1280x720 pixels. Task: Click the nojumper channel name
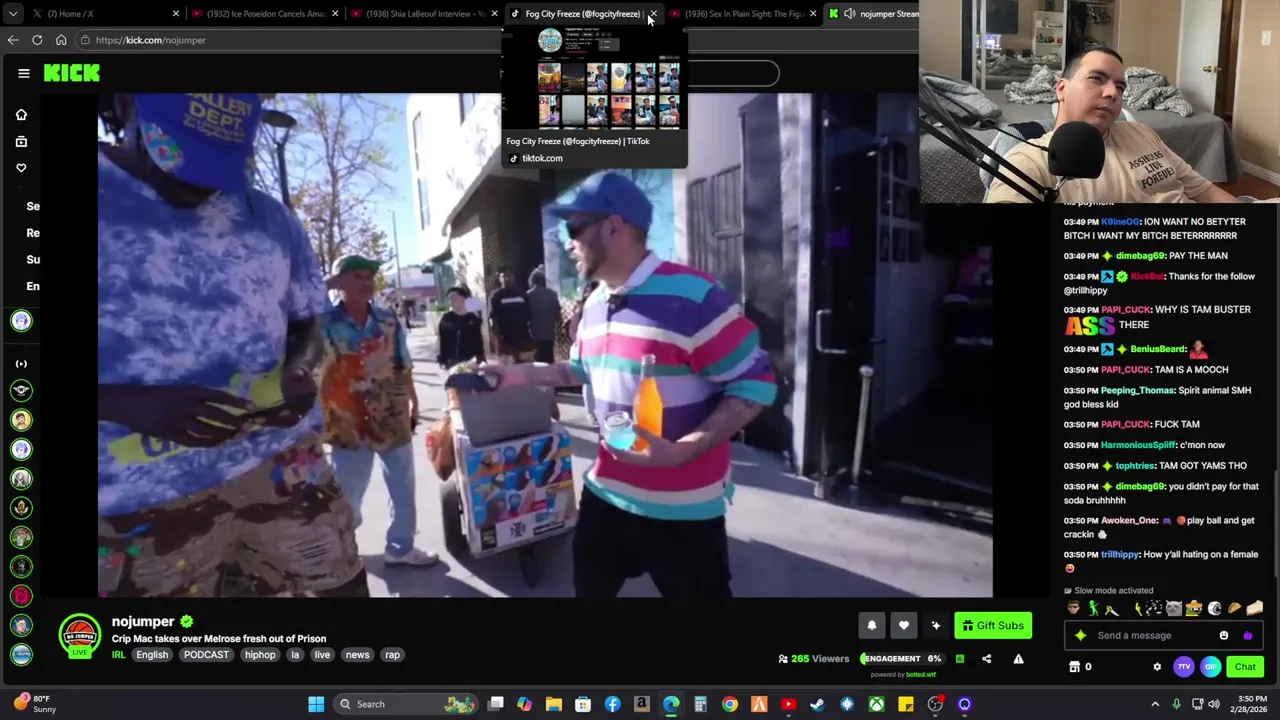[143, 622]
